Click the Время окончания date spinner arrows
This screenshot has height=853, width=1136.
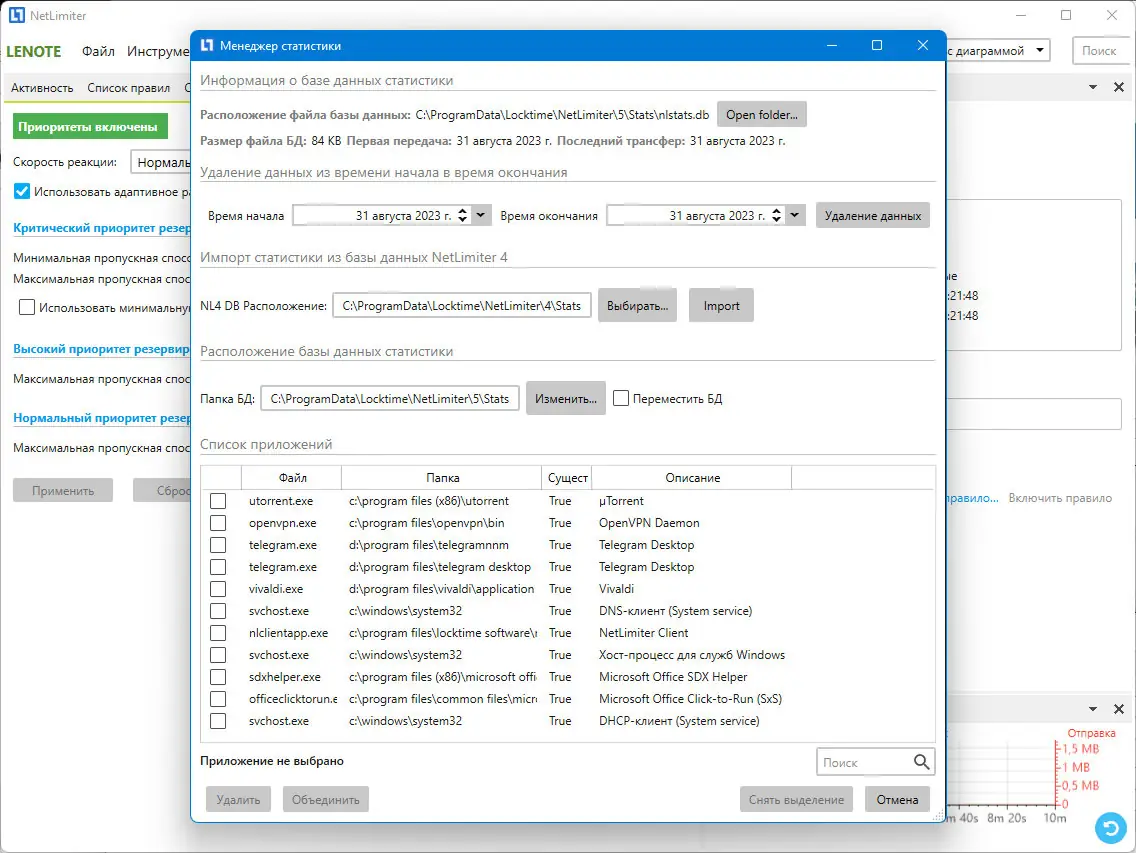(x=777, y=215)
